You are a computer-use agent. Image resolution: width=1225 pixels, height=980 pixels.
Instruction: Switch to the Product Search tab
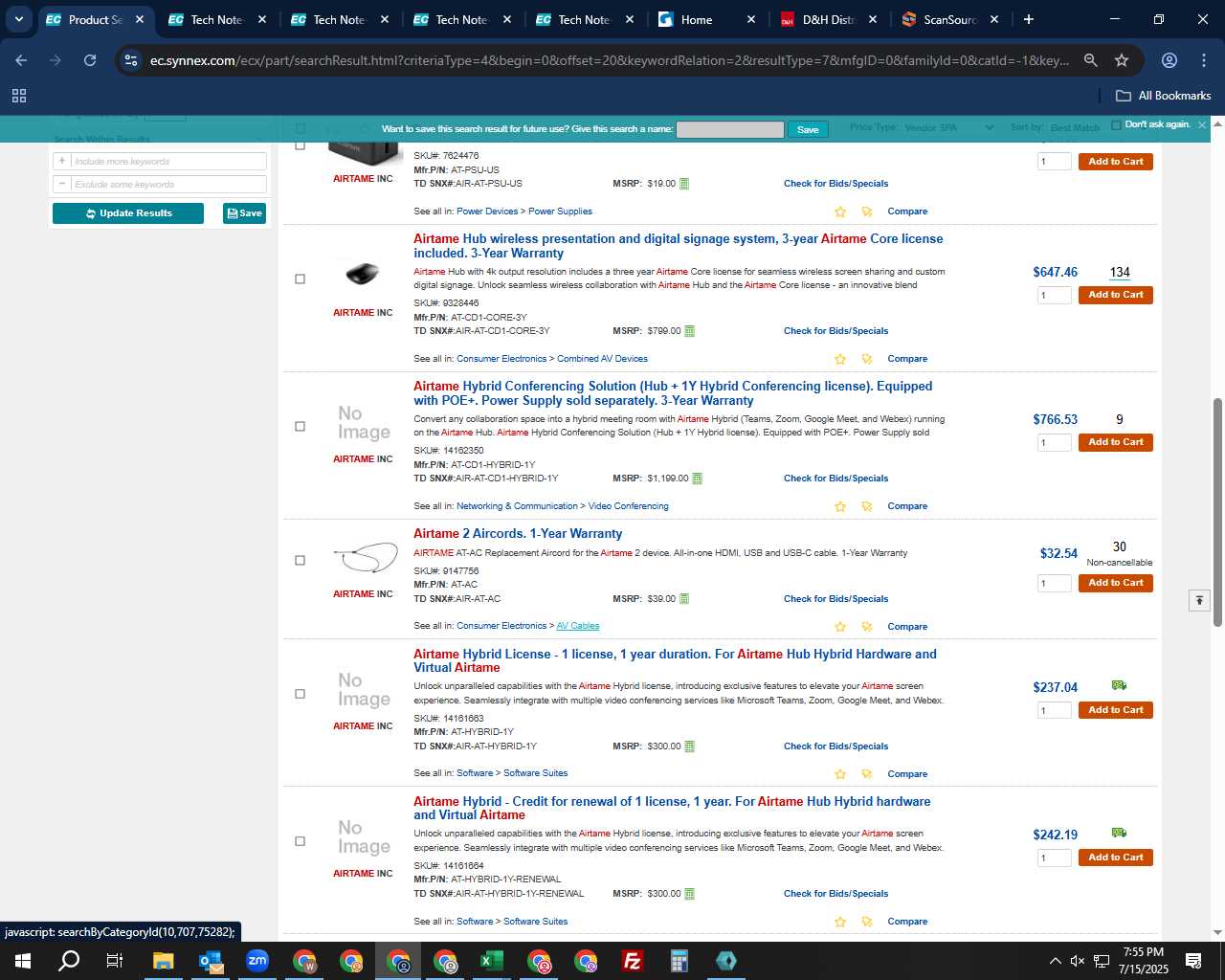click(94, 19)
